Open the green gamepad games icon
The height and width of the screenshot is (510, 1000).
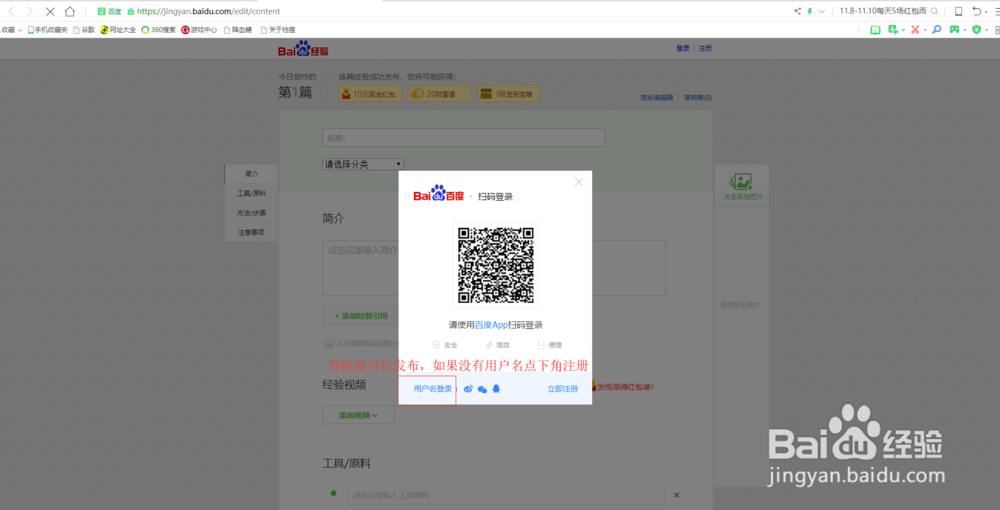coord(955,29)
